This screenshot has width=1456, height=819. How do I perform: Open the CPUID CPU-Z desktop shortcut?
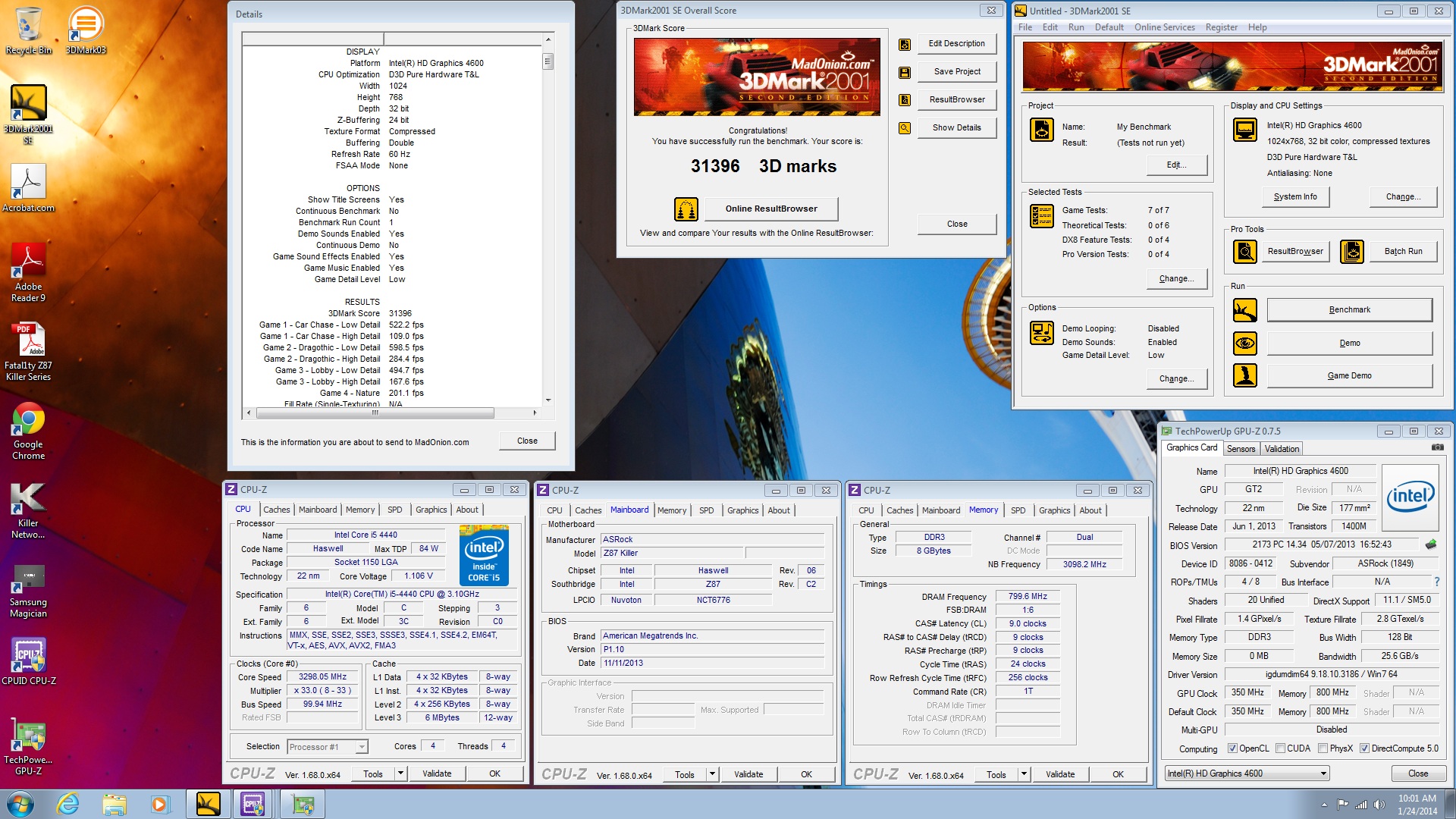coord(28,660)
